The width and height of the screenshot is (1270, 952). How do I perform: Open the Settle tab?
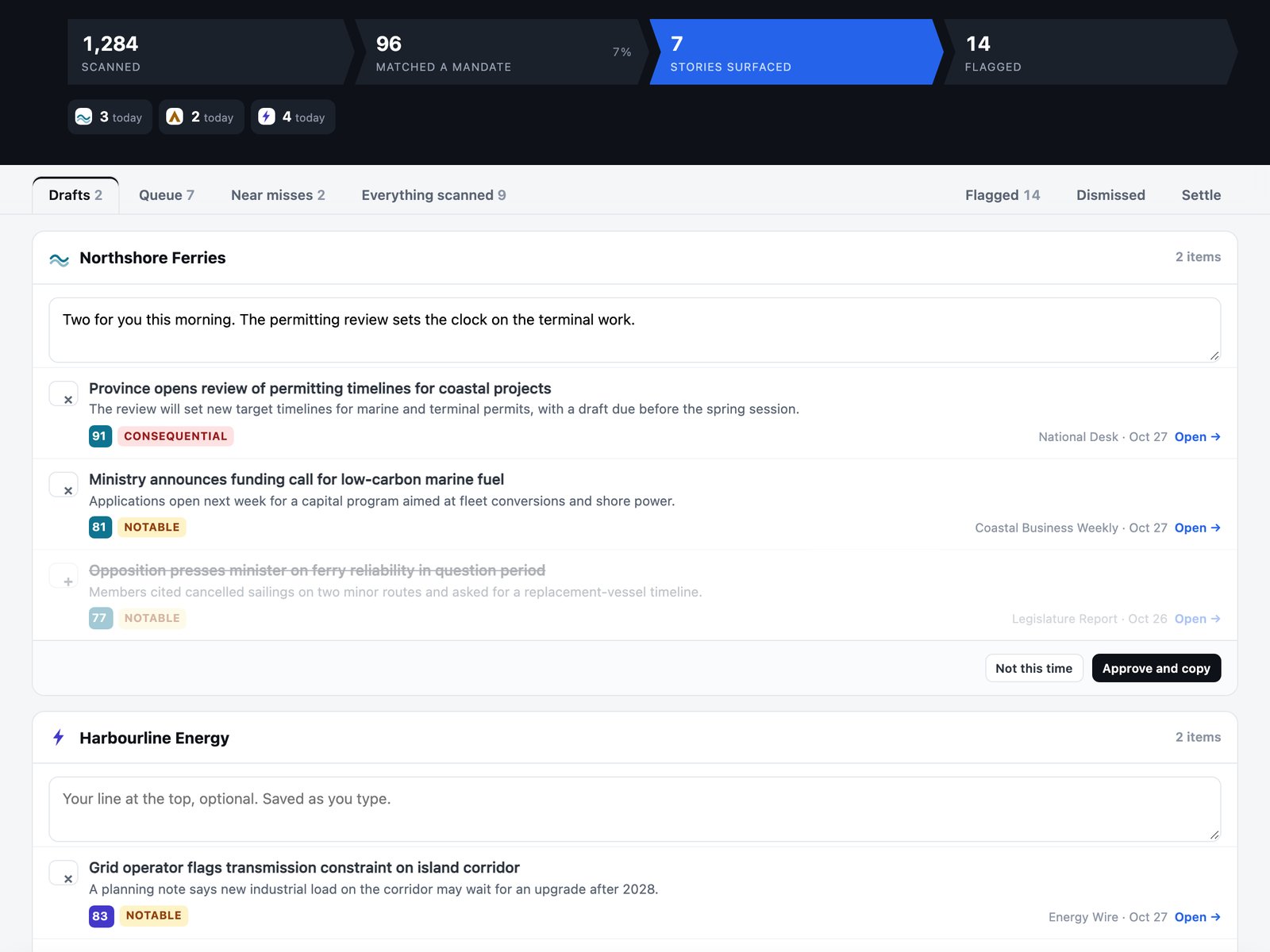[1201, 195]
